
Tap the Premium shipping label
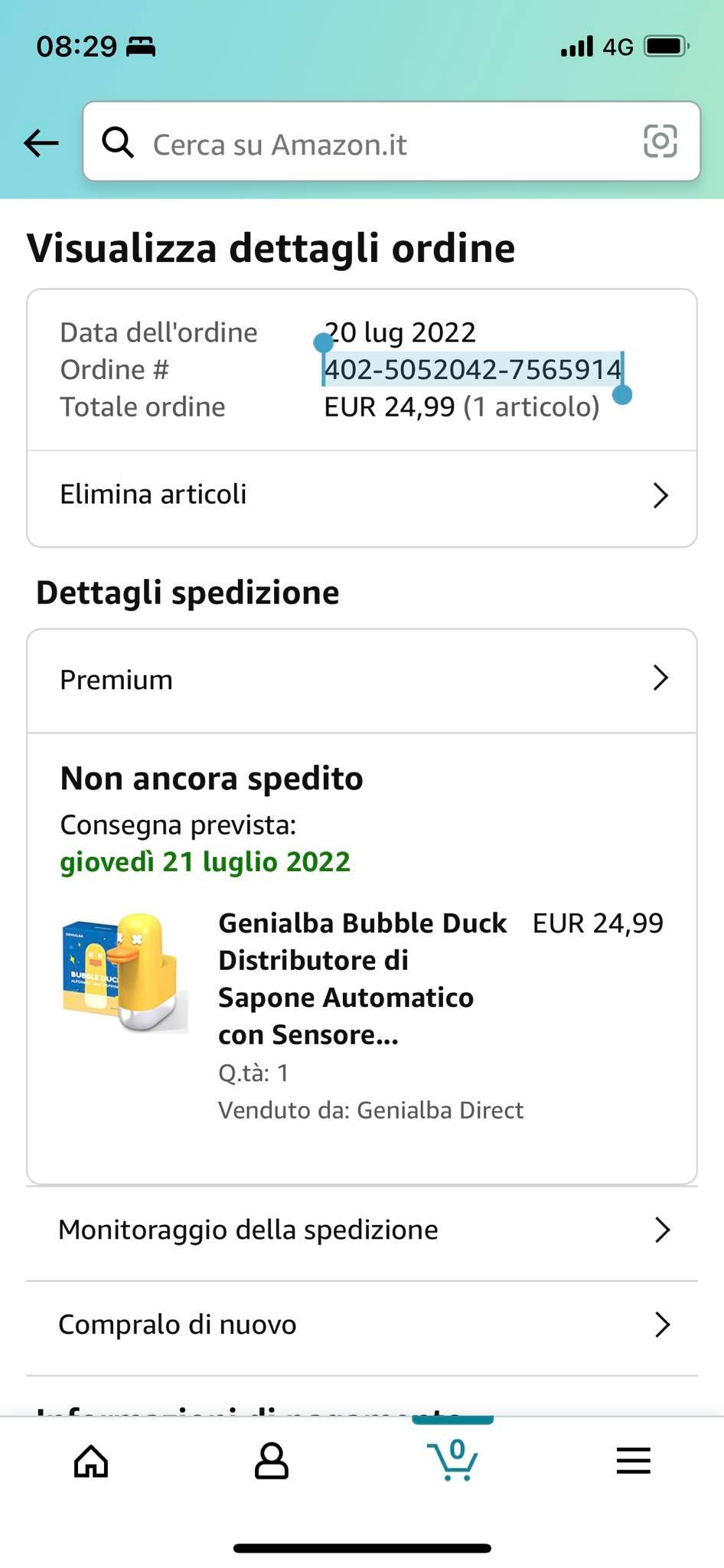pos(116,680)
